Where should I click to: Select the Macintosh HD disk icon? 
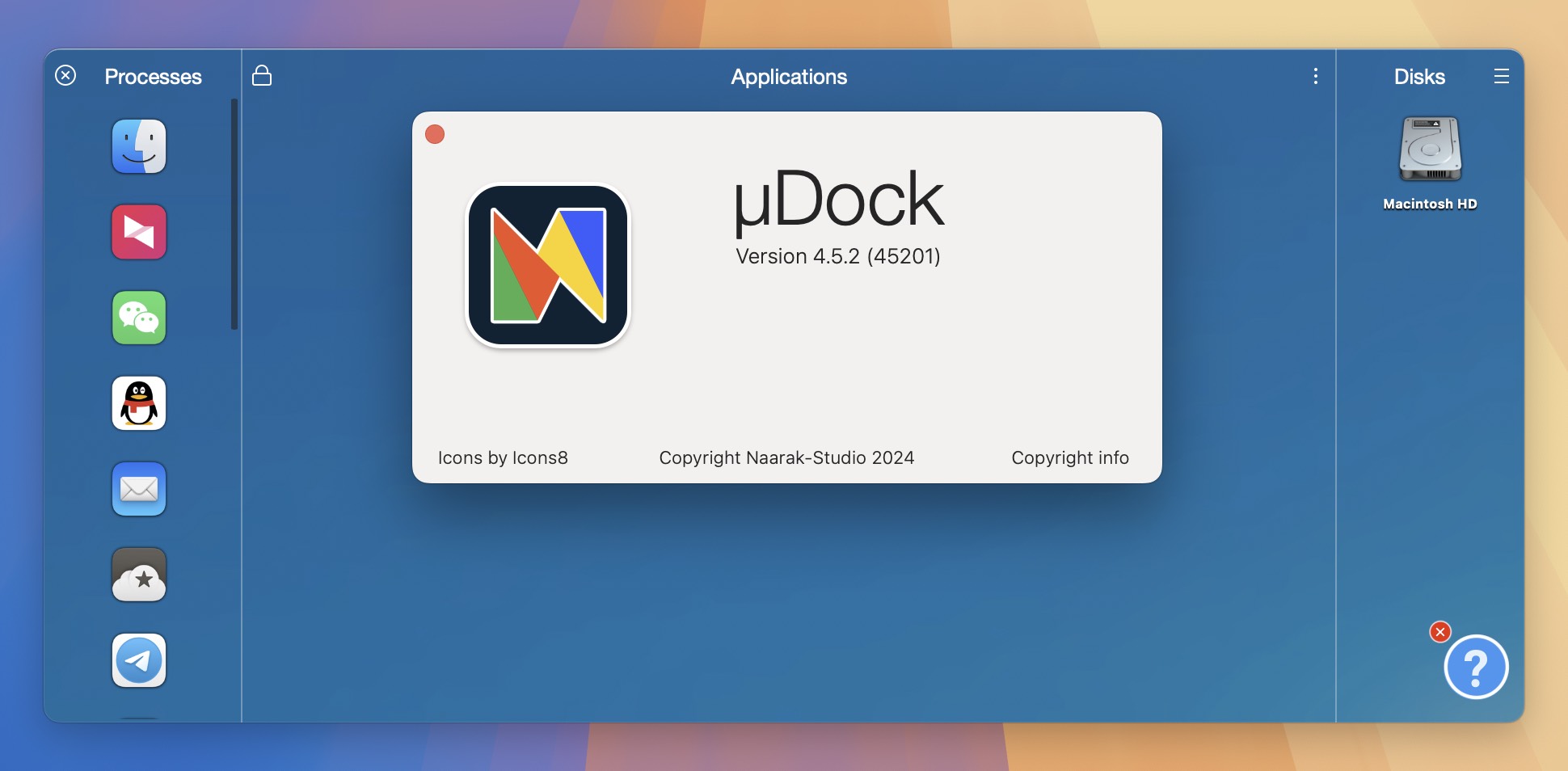click(x=1431, y=149)
